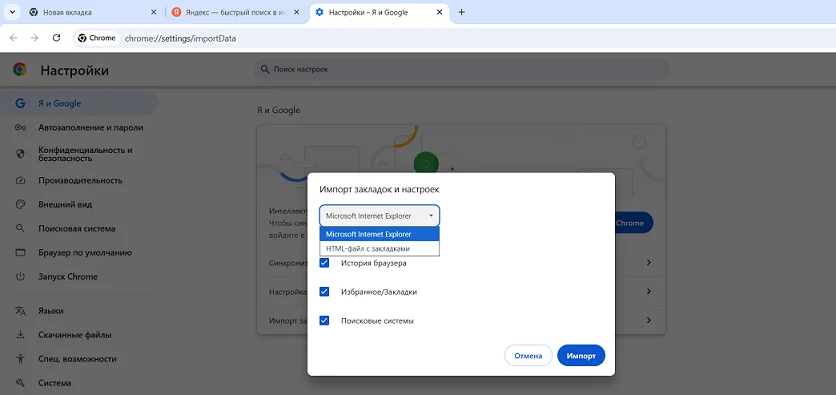Open the tab search dropdown arrow
Viewport: 836px width, 395px height.
click(12, 12)
